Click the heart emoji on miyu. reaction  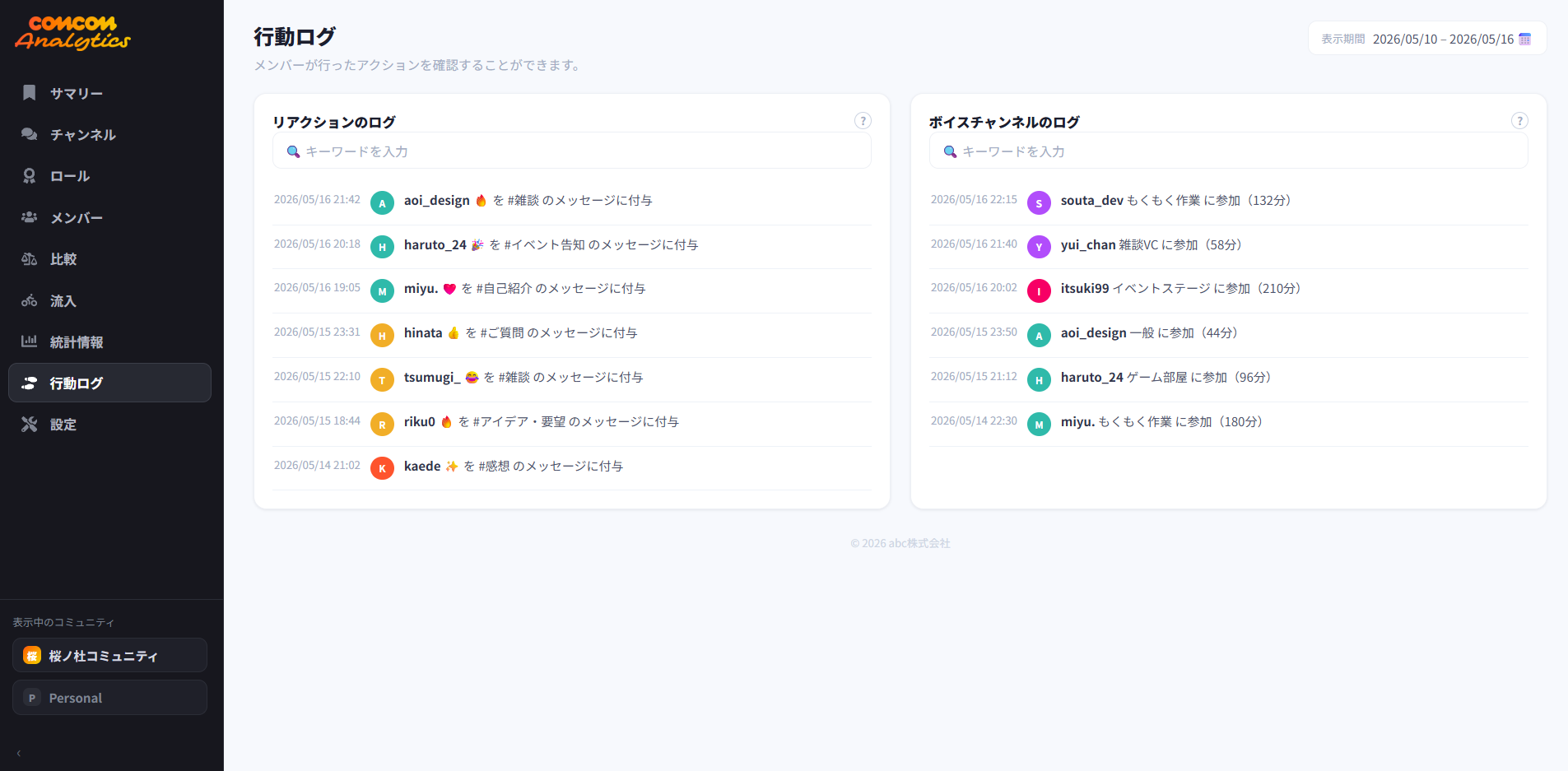(449, 289)
